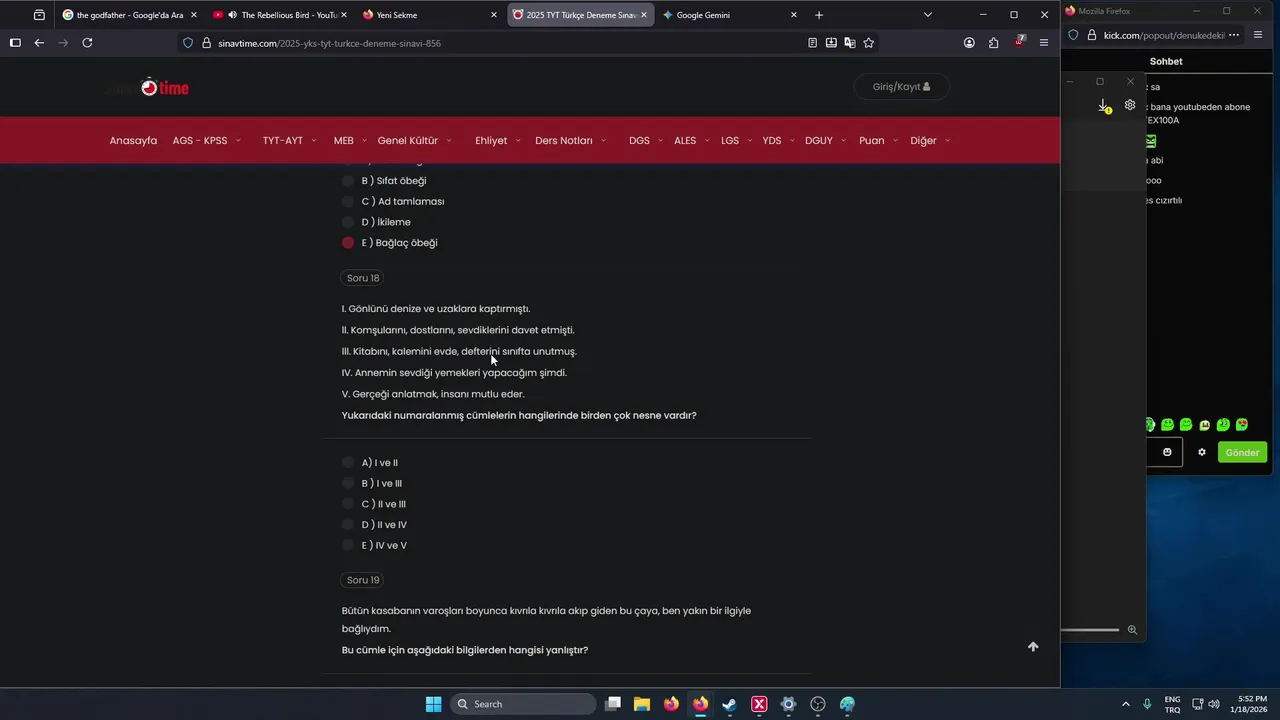Switch to the Yeni Sekme tab

coord(430,15)
